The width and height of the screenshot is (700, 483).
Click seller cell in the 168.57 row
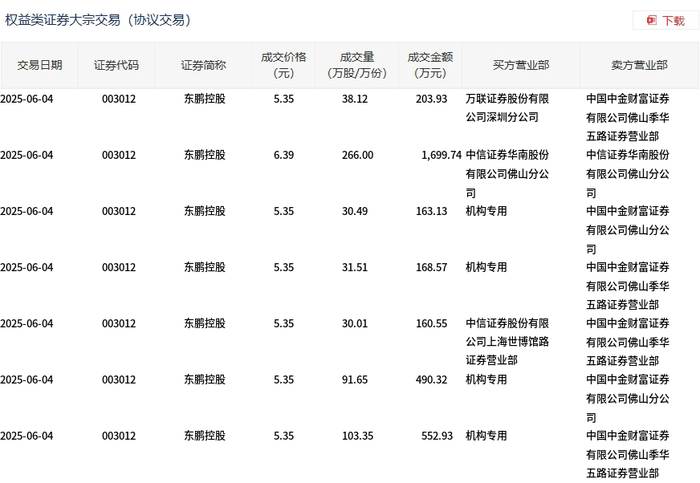(628, 286)
